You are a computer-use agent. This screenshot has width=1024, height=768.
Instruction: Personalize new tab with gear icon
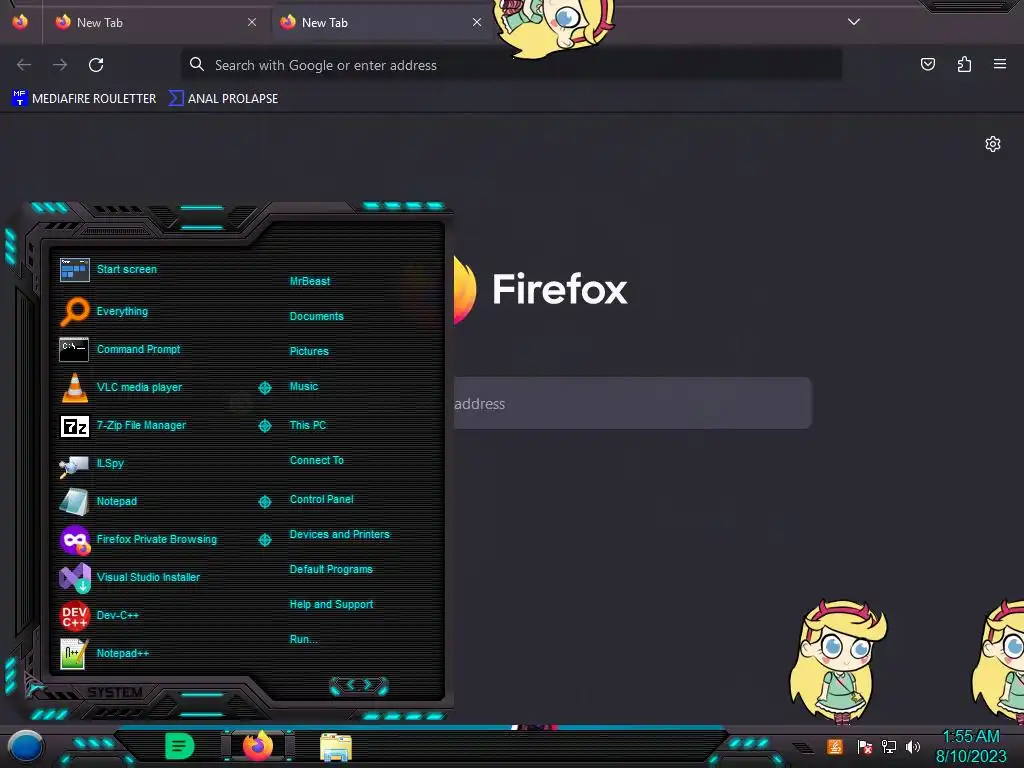coord(993,144)
